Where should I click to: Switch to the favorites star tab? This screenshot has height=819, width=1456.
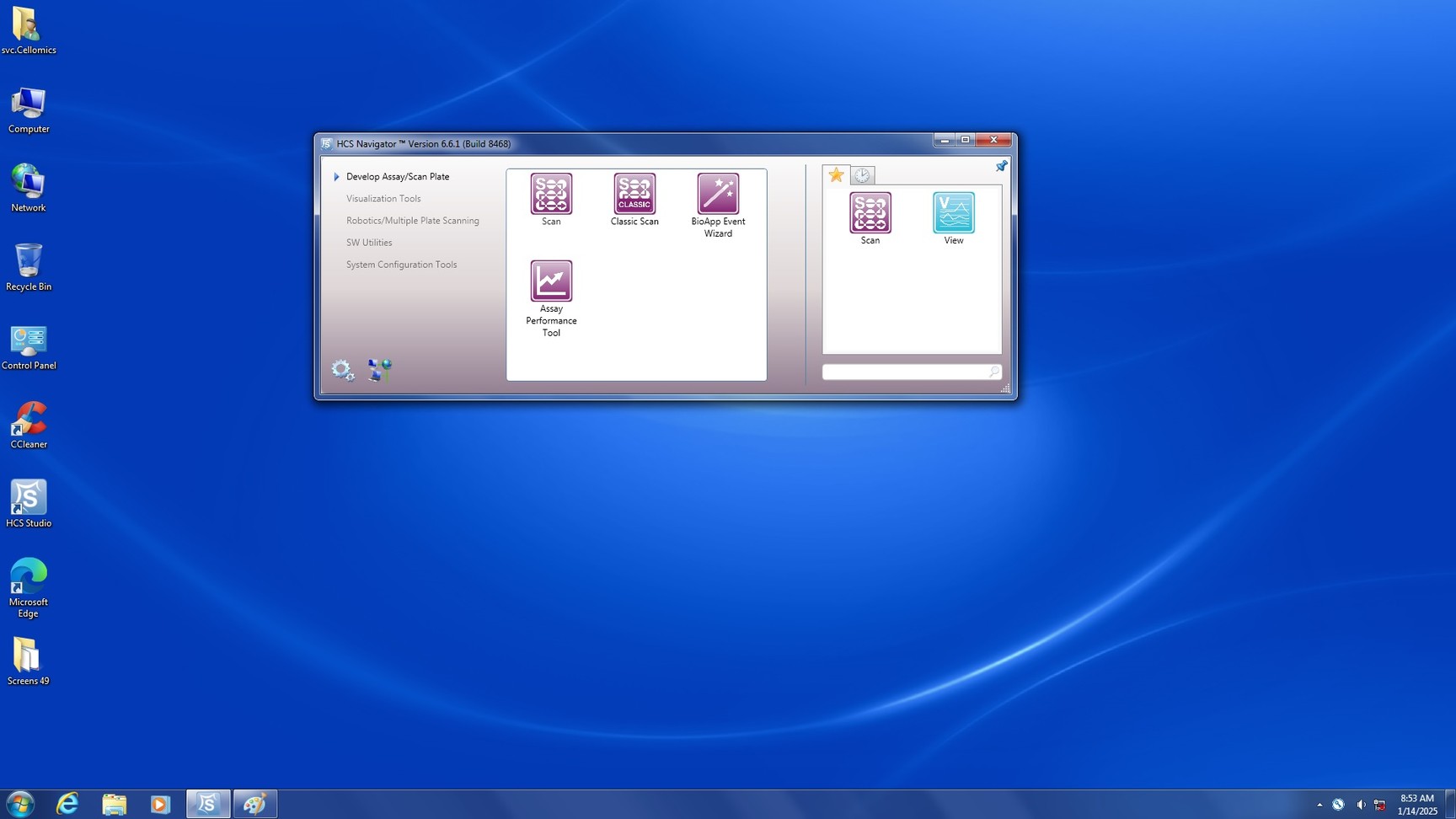point(836,175)
